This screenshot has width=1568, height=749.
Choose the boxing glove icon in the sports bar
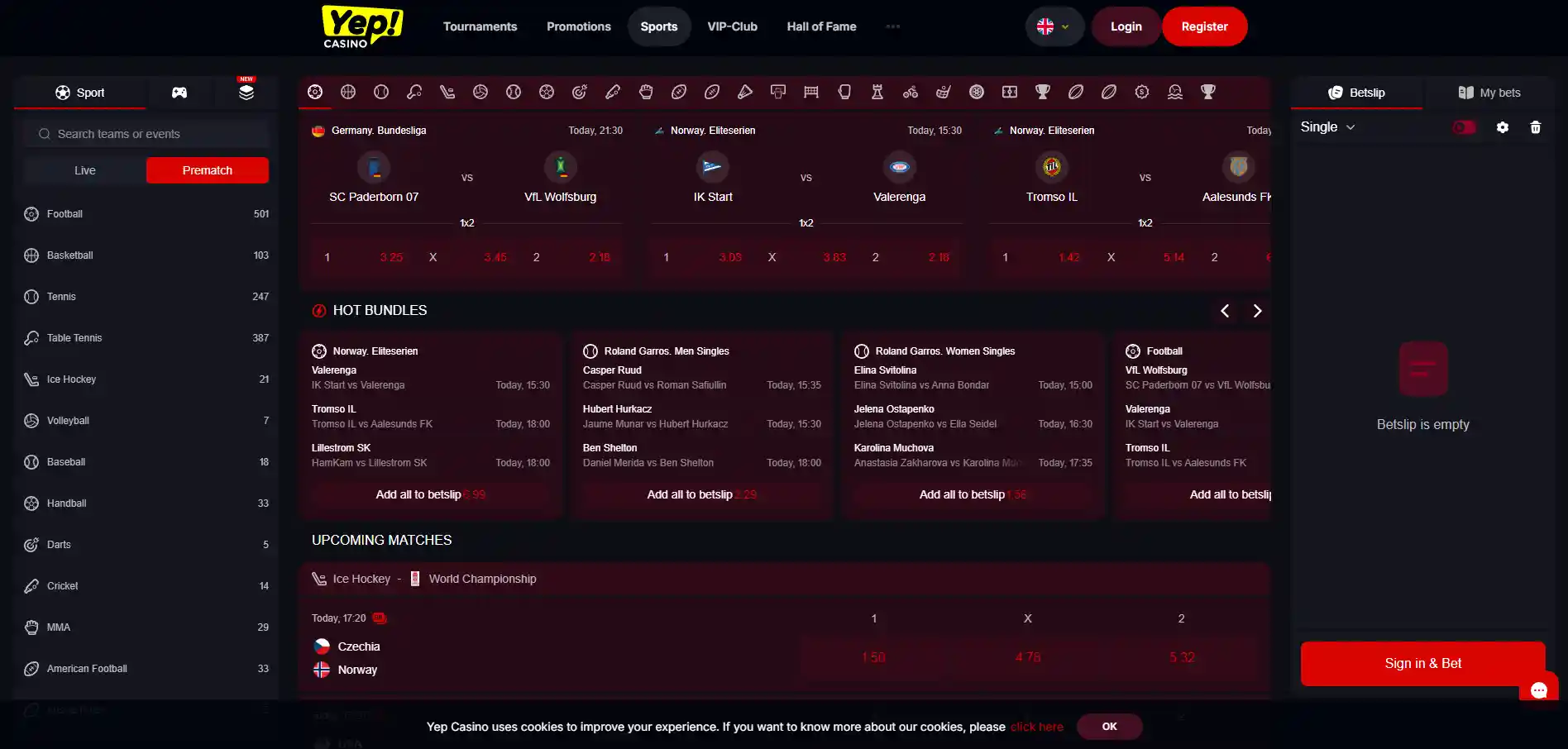(844, 92)
